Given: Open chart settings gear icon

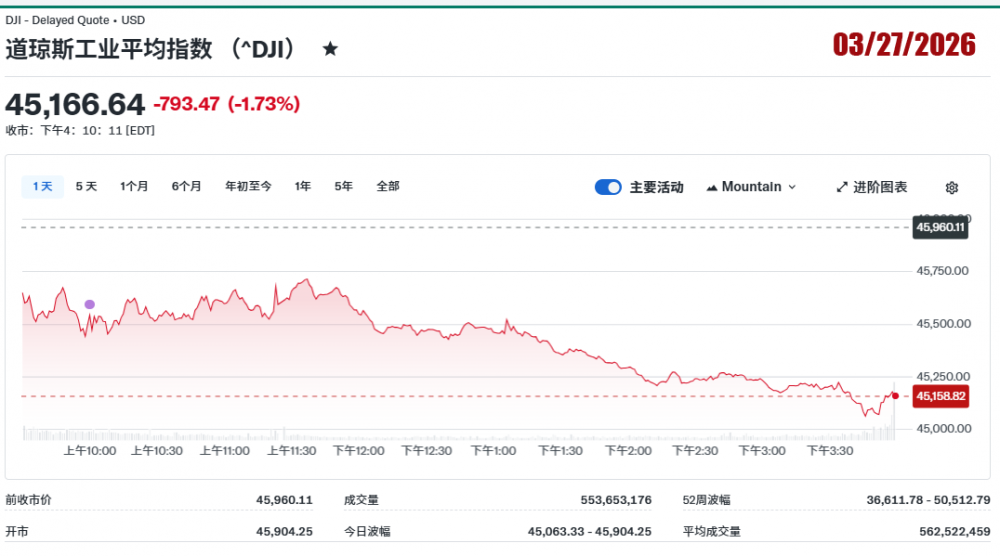Looking at the screenshot, I should 951,188.
